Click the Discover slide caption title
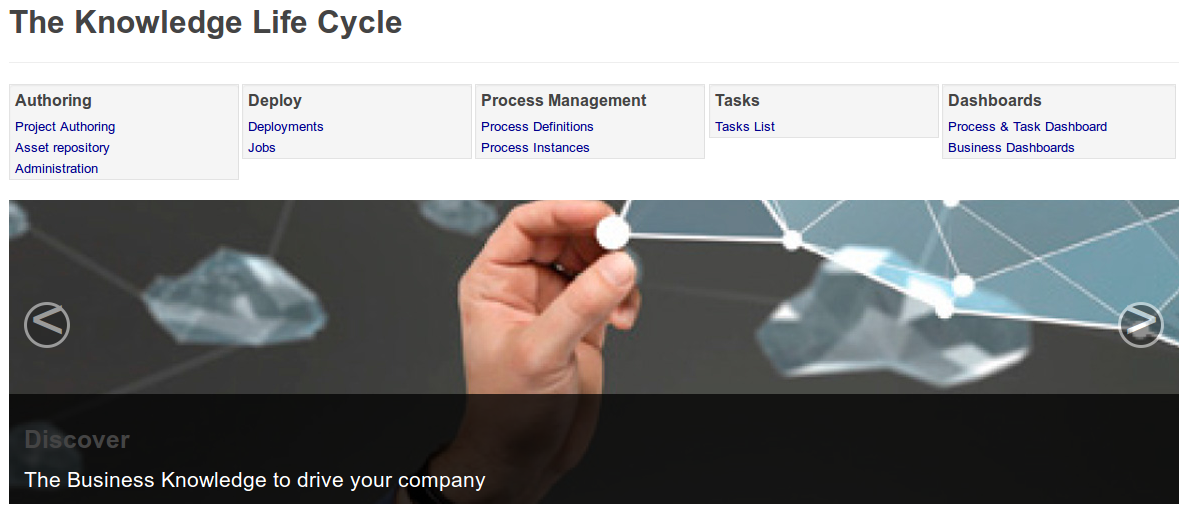The width and height of the screenshot is (1189, 514). [77, 440]
